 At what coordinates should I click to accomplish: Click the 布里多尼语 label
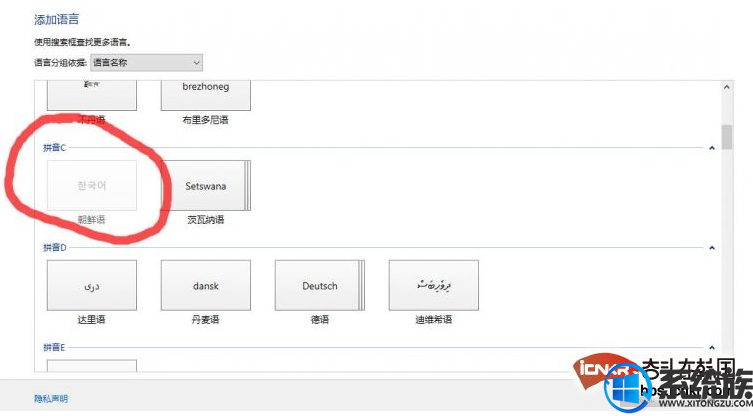(206, 120)
